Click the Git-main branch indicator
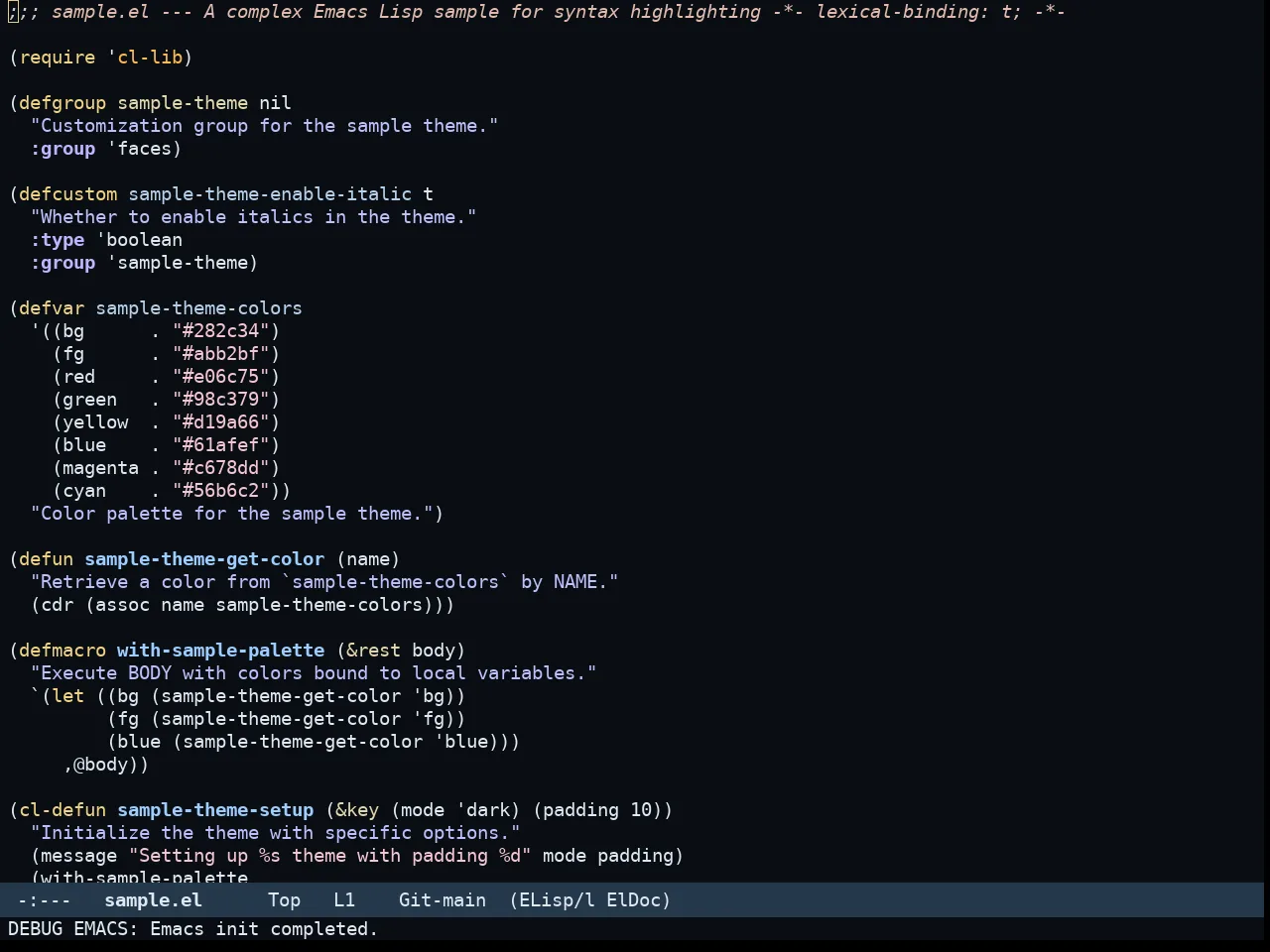 click(443, 900)
